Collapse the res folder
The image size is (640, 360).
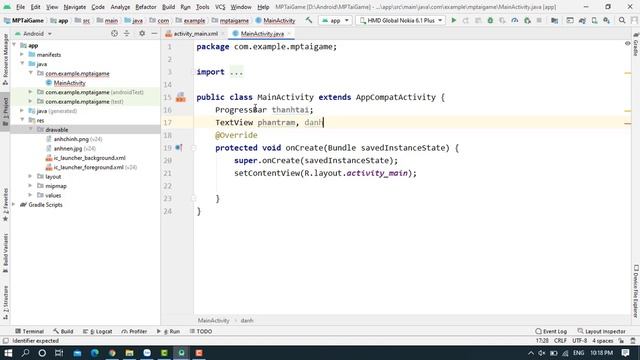[x=22, y=120]
